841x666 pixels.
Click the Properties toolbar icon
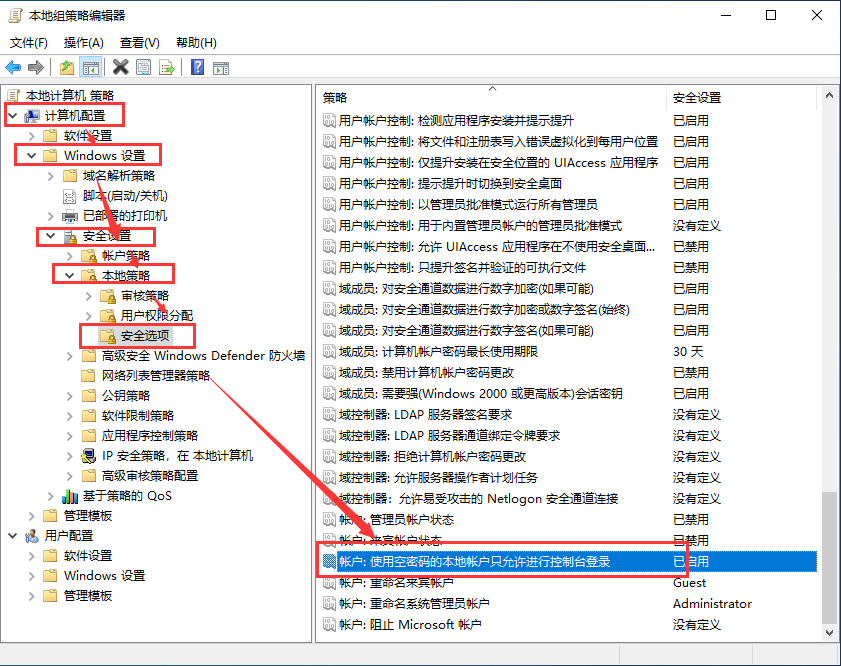pos(144,67)
